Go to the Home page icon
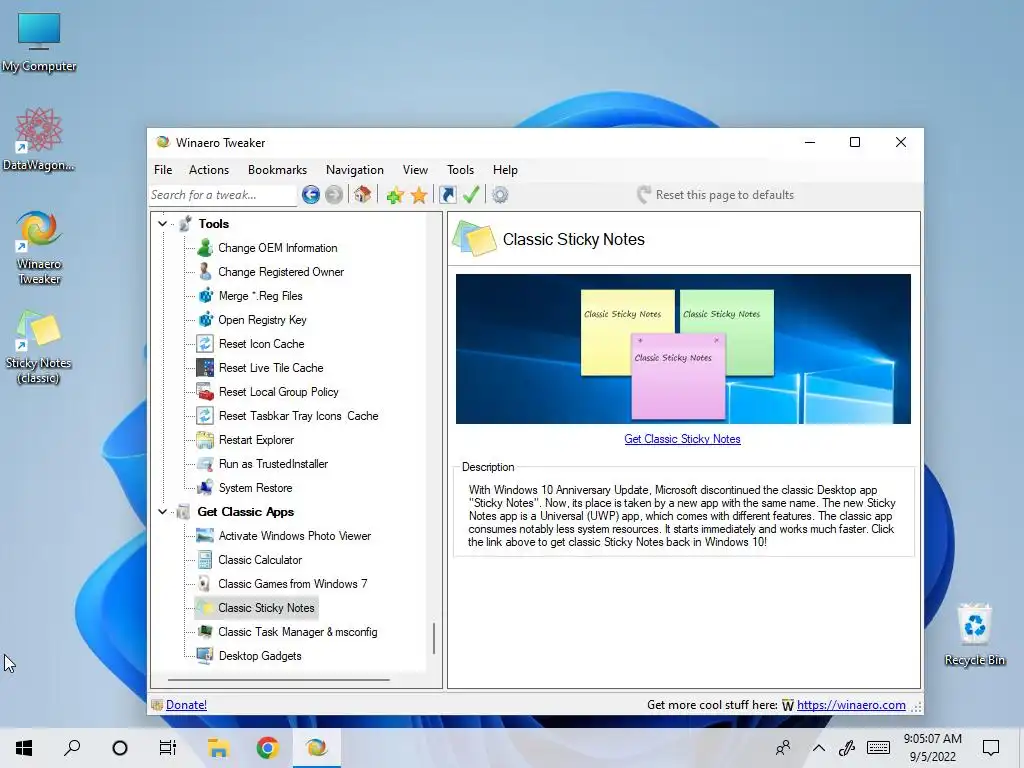 point(362,195)
